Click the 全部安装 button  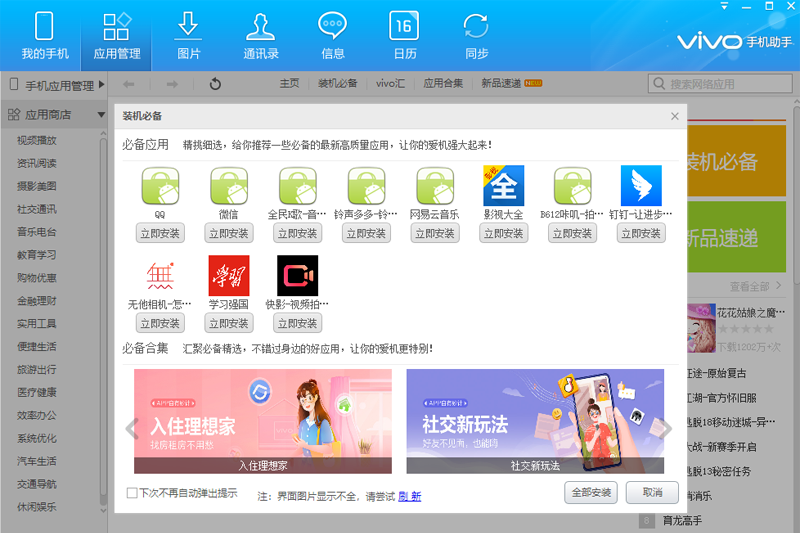click(591, 493)
